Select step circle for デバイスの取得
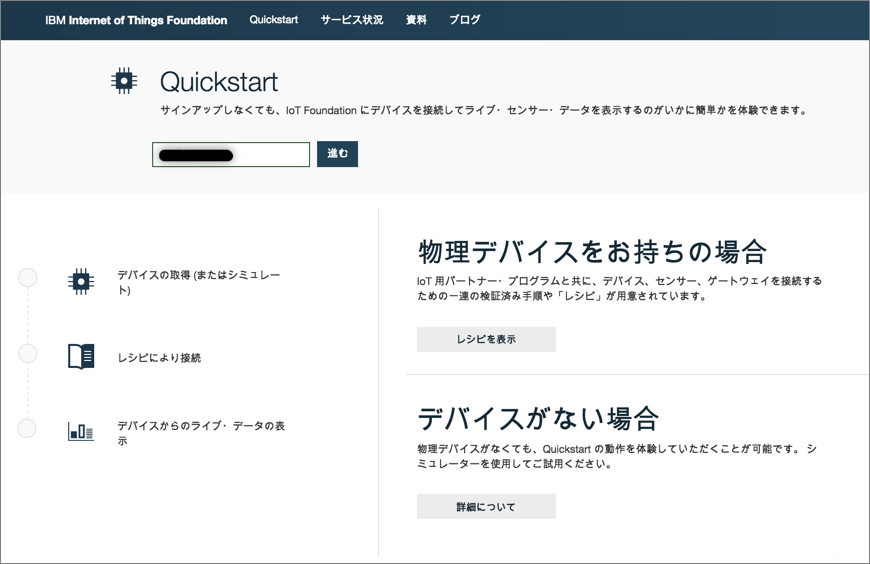This screenshot has width=870, height=564. (x=28, y=277)
